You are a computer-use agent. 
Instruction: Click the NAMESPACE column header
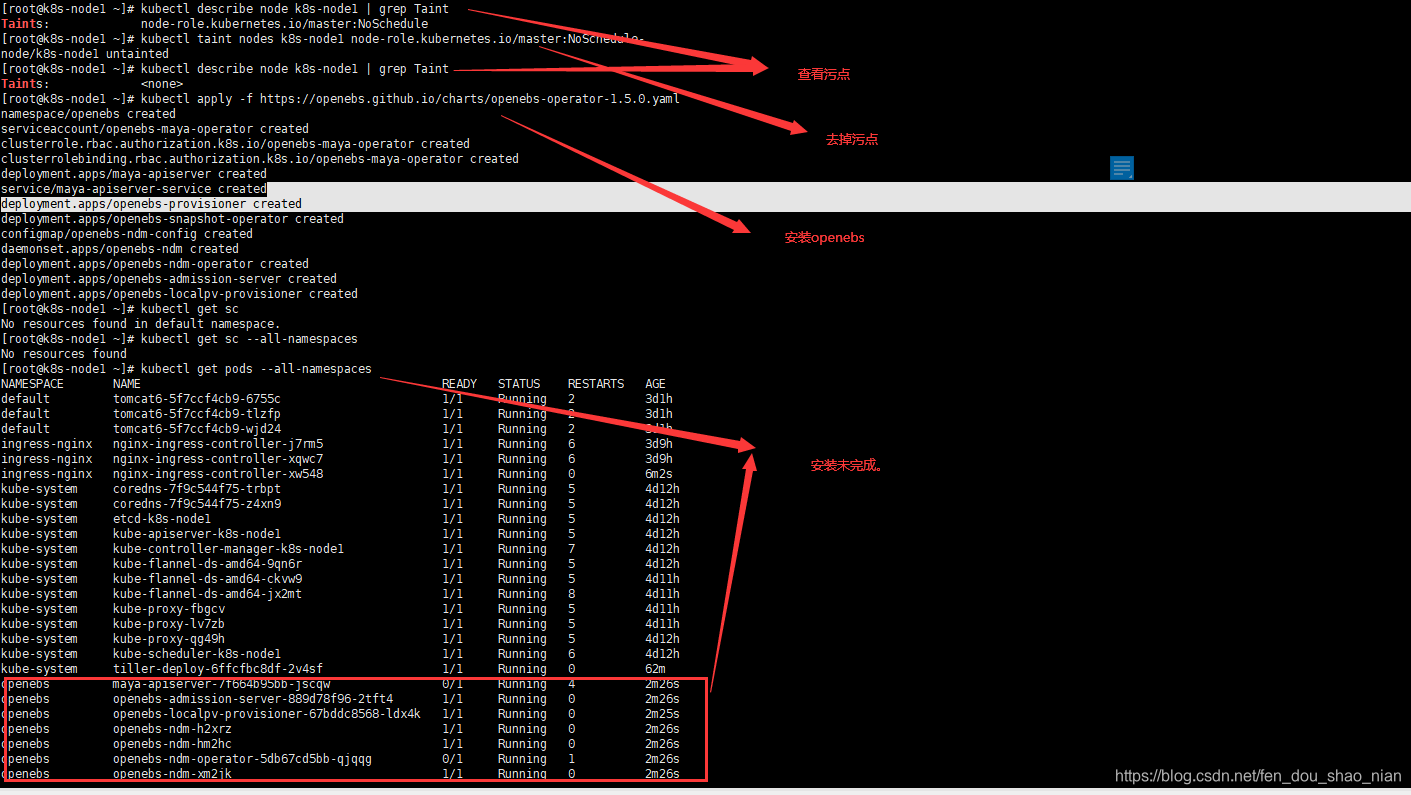pyautogui.click(x=32, y=384)
